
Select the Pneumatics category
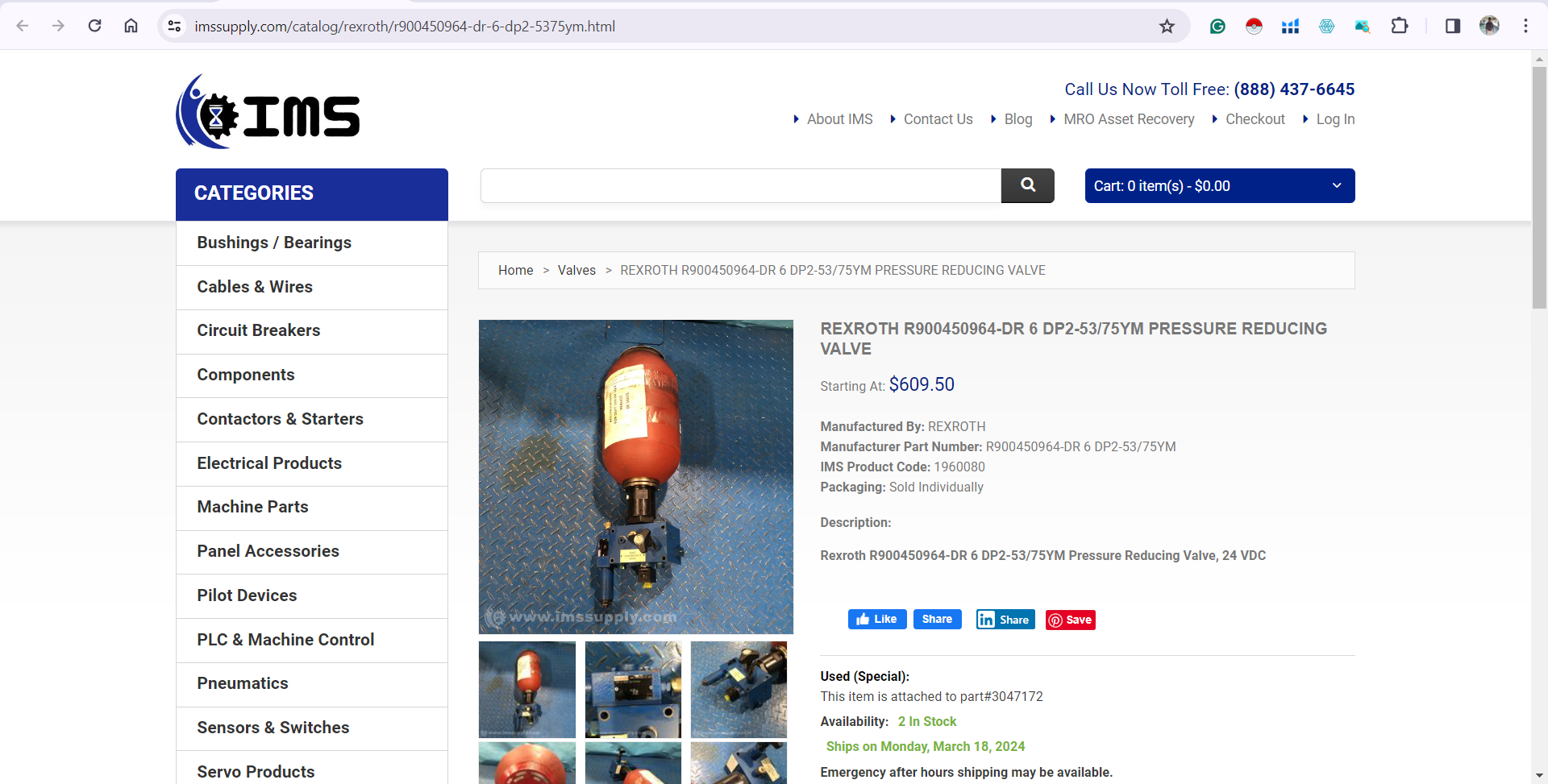(312, 683)
